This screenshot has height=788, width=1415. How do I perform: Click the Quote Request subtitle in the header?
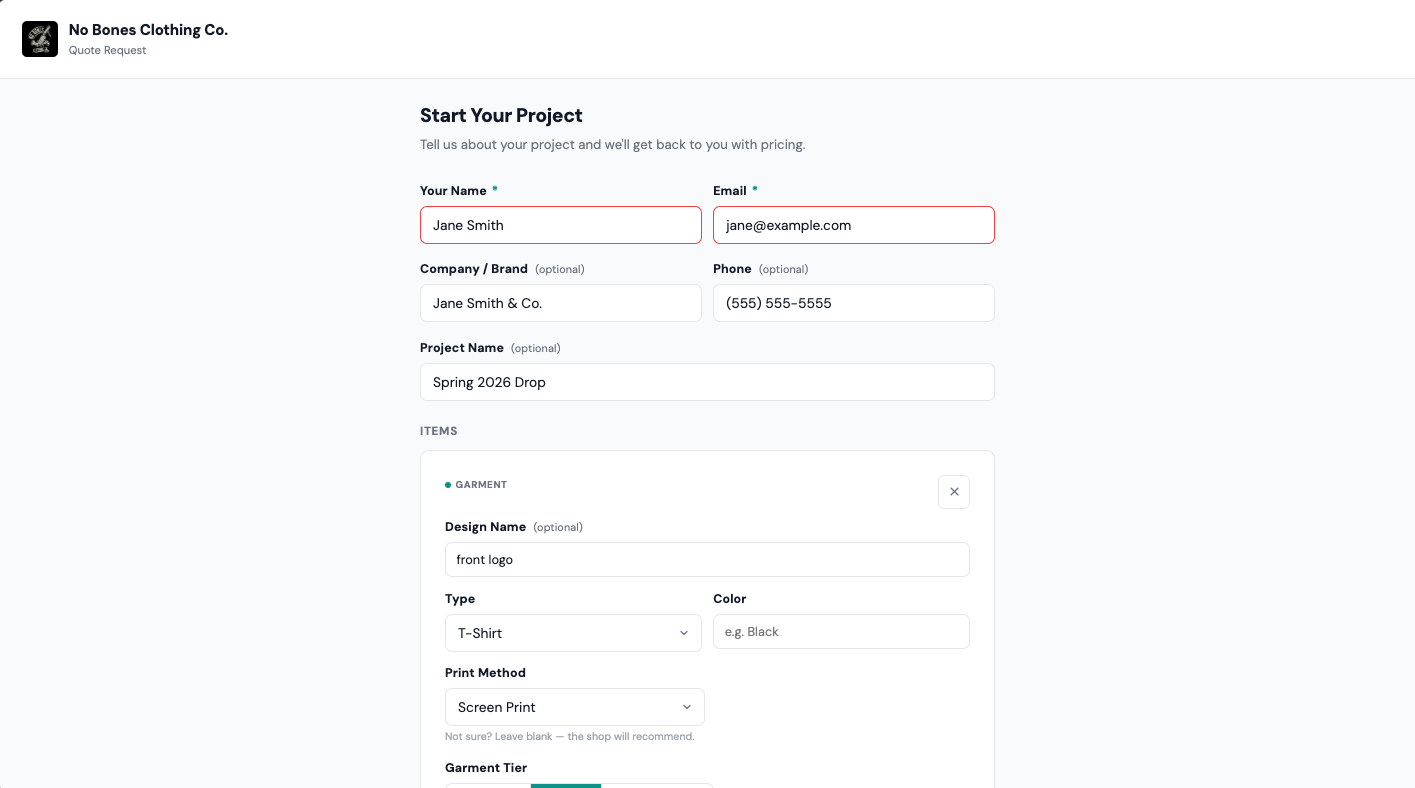click(x=108, y=50)
